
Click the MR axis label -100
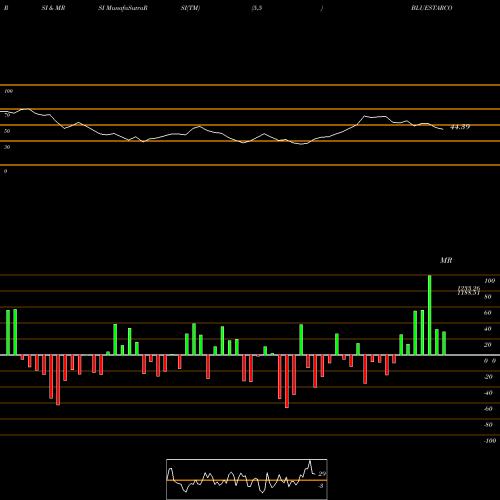[489, 441]
